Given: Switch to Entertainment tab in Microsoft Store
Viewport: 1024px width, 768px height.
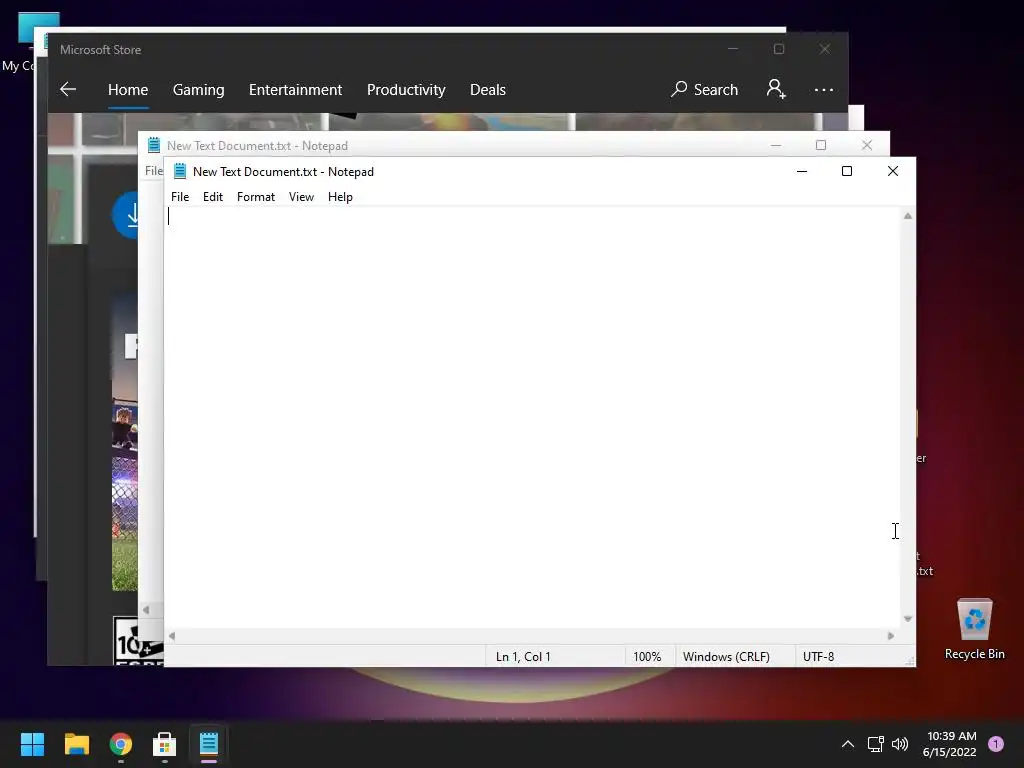Looking at the screenshot, I should [295, 89].
